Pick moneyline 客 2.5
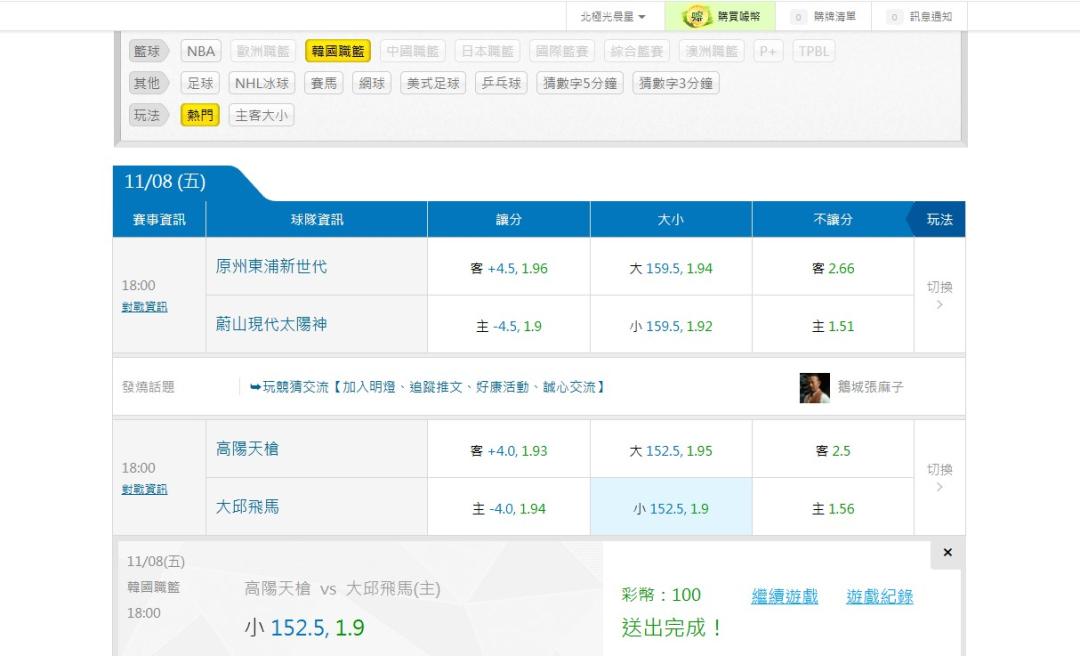1080x656 pixels. [833, 451]
